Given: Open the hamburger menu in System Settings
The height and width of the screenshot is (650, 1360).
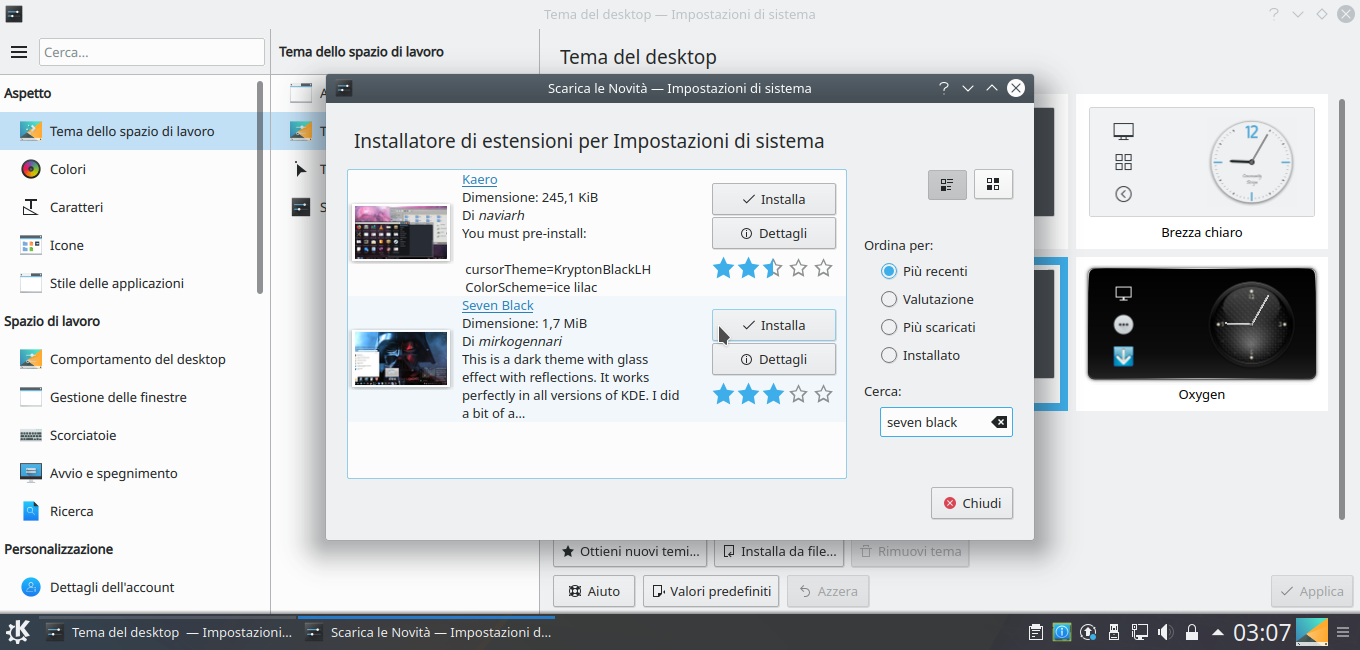Looking at the screenshot, I should coord(18,51).
